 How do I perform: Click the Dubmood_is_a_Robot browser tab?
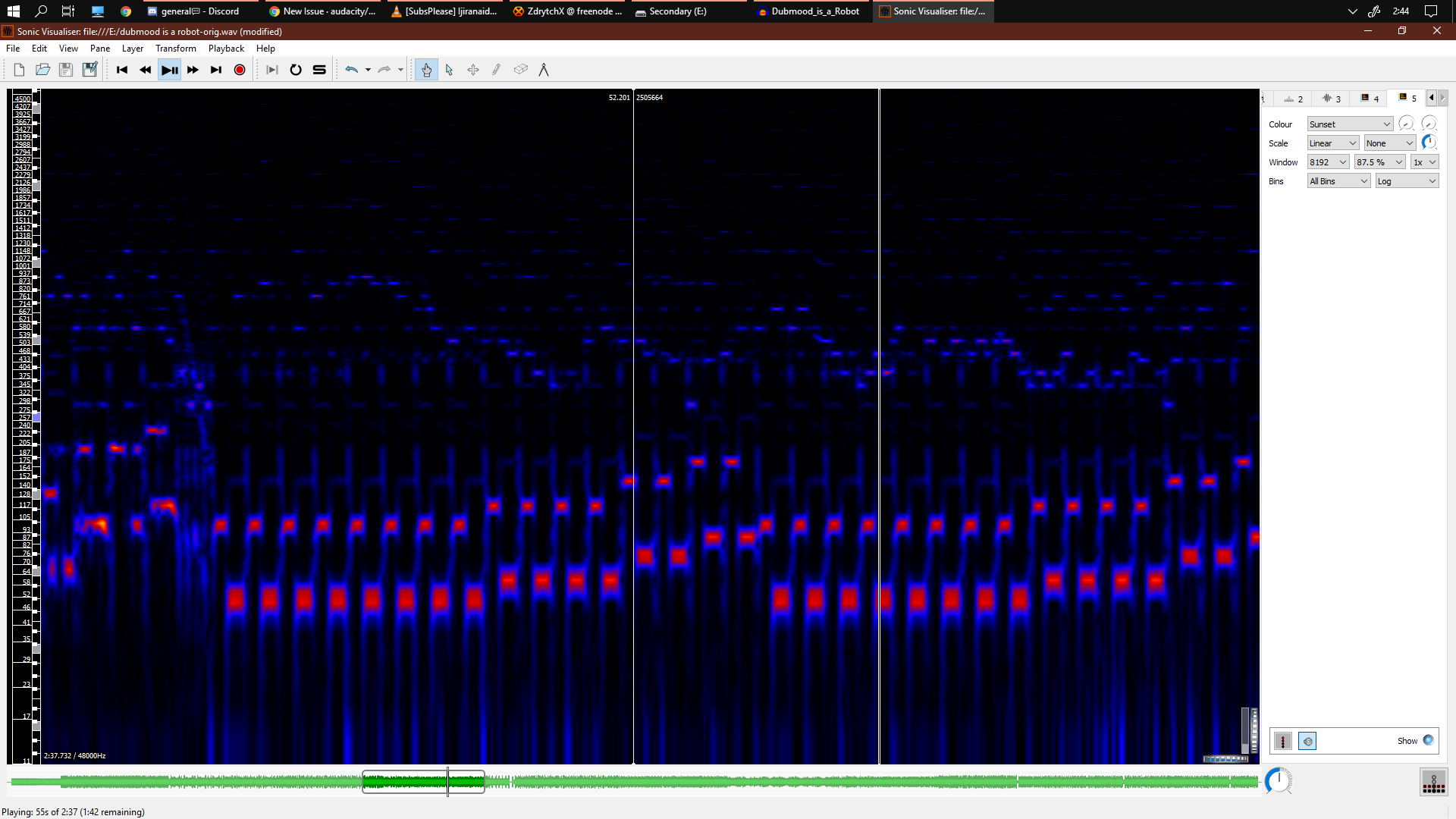814,11
